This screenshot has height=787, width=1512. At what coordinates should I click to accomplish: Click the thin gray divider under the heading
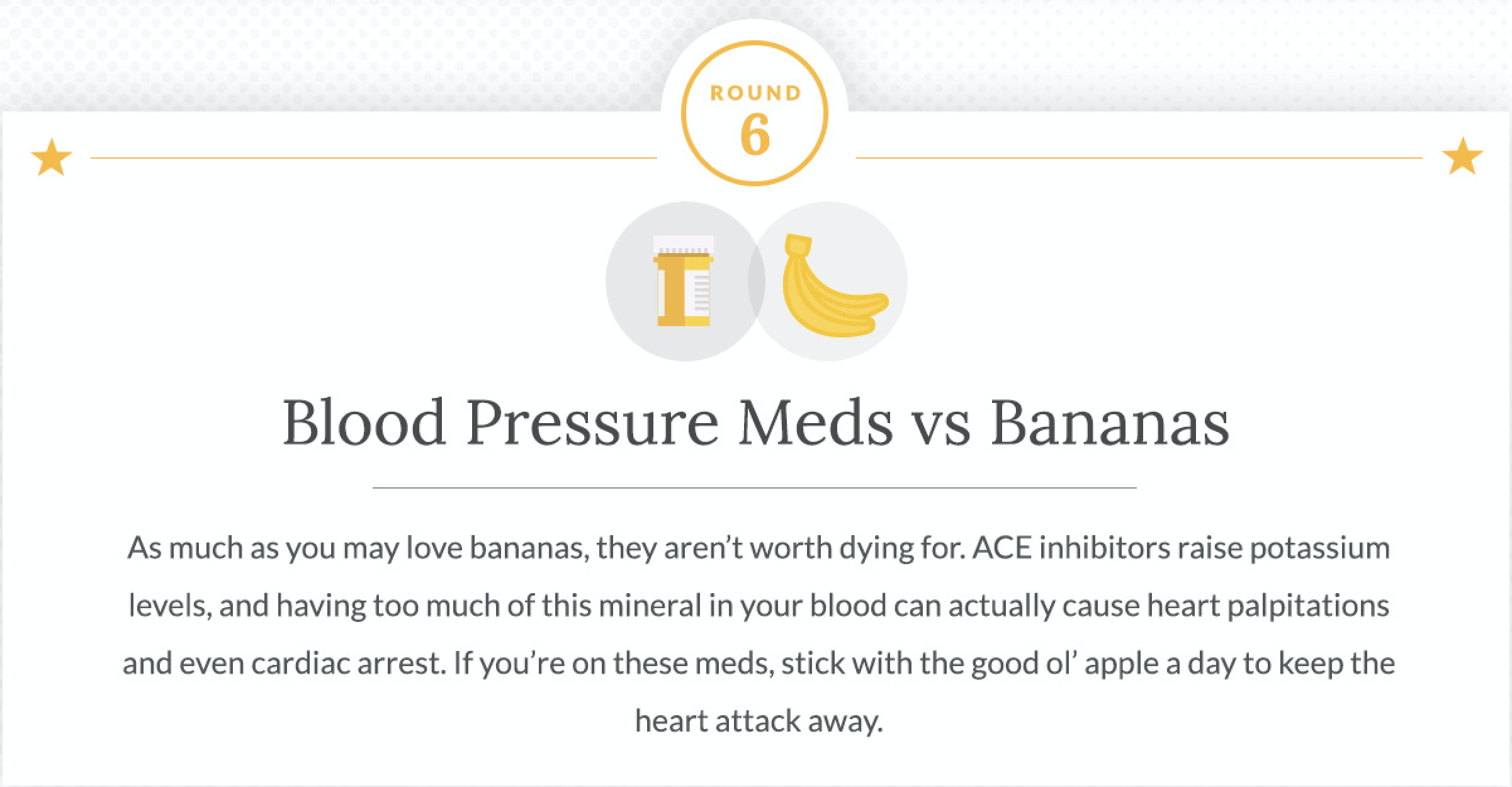(754, 487)
